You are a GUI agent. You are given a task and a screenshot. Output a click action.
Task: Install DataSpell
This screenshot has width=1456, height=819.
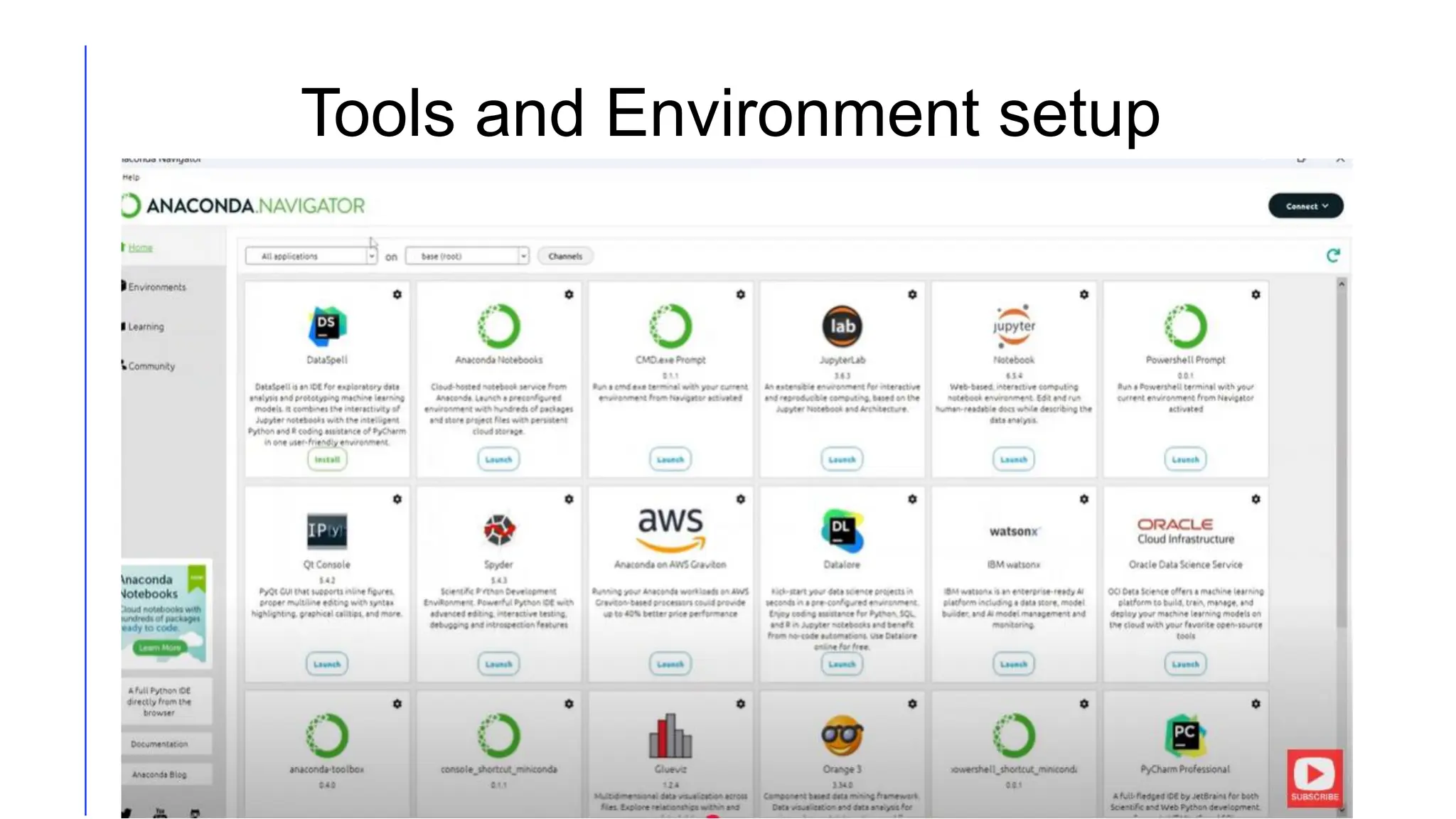point(327,459)
